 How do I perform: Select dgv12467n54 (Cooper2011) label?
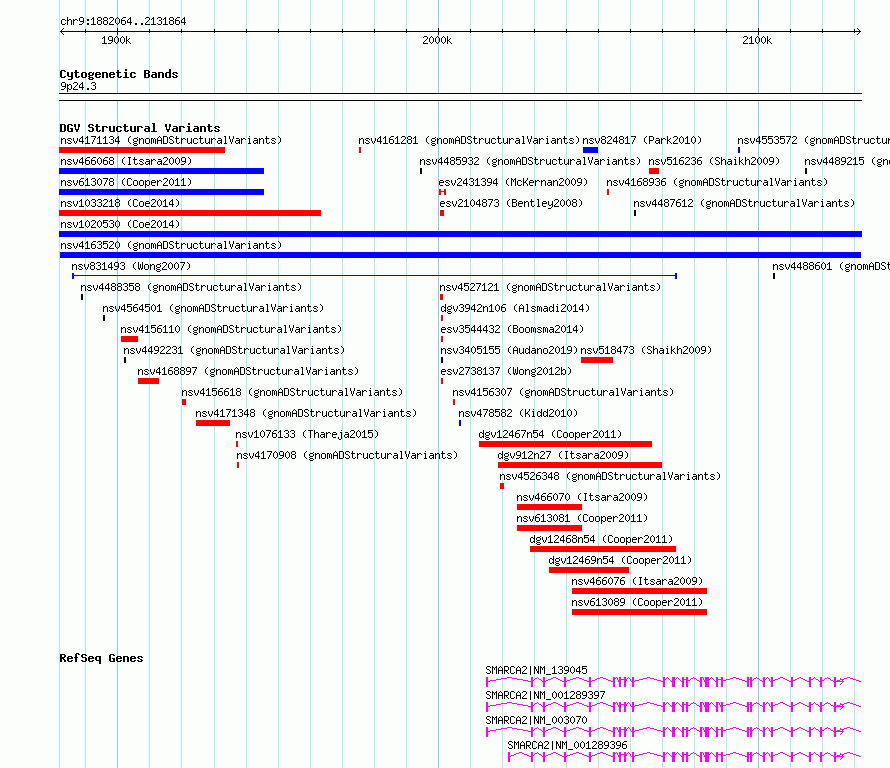click(x=550, y=434)
